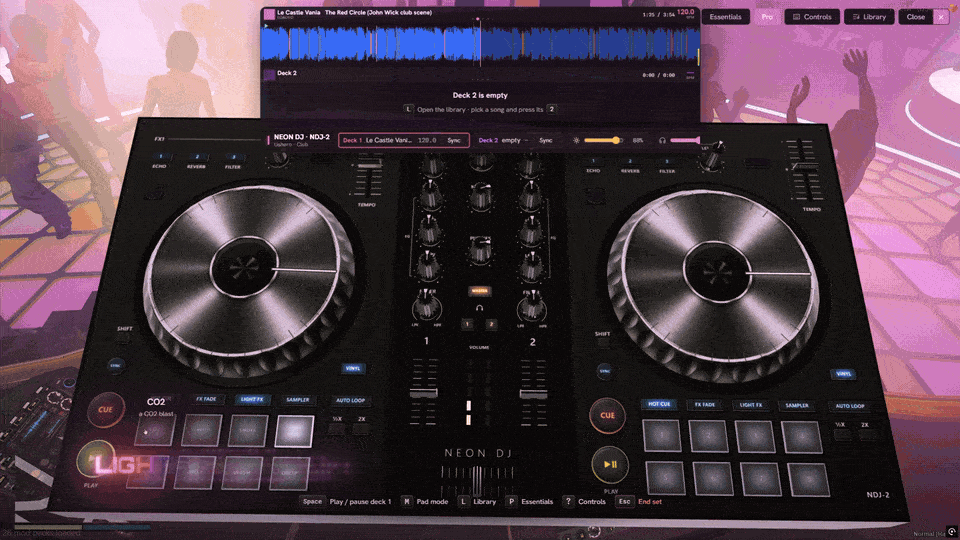Engage deck 2 AUTO LOOP button

[850, 407]
